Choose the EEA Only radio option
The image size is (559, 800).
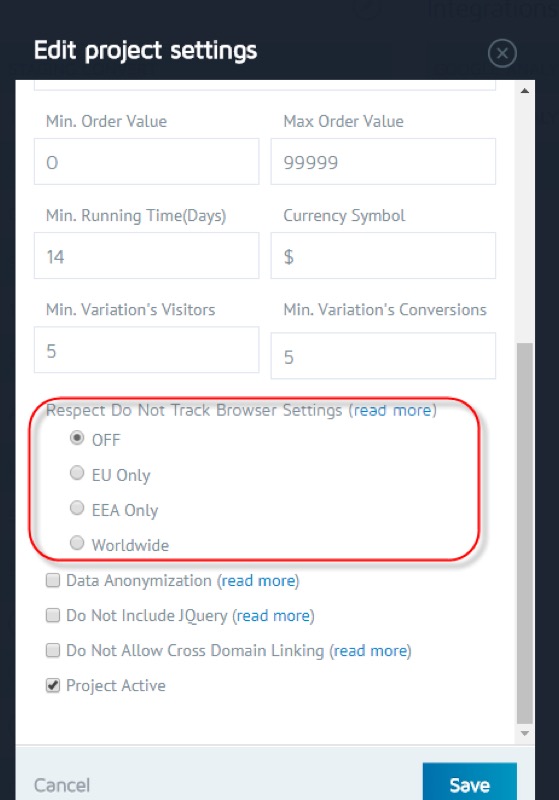click(x=77, y=508)
